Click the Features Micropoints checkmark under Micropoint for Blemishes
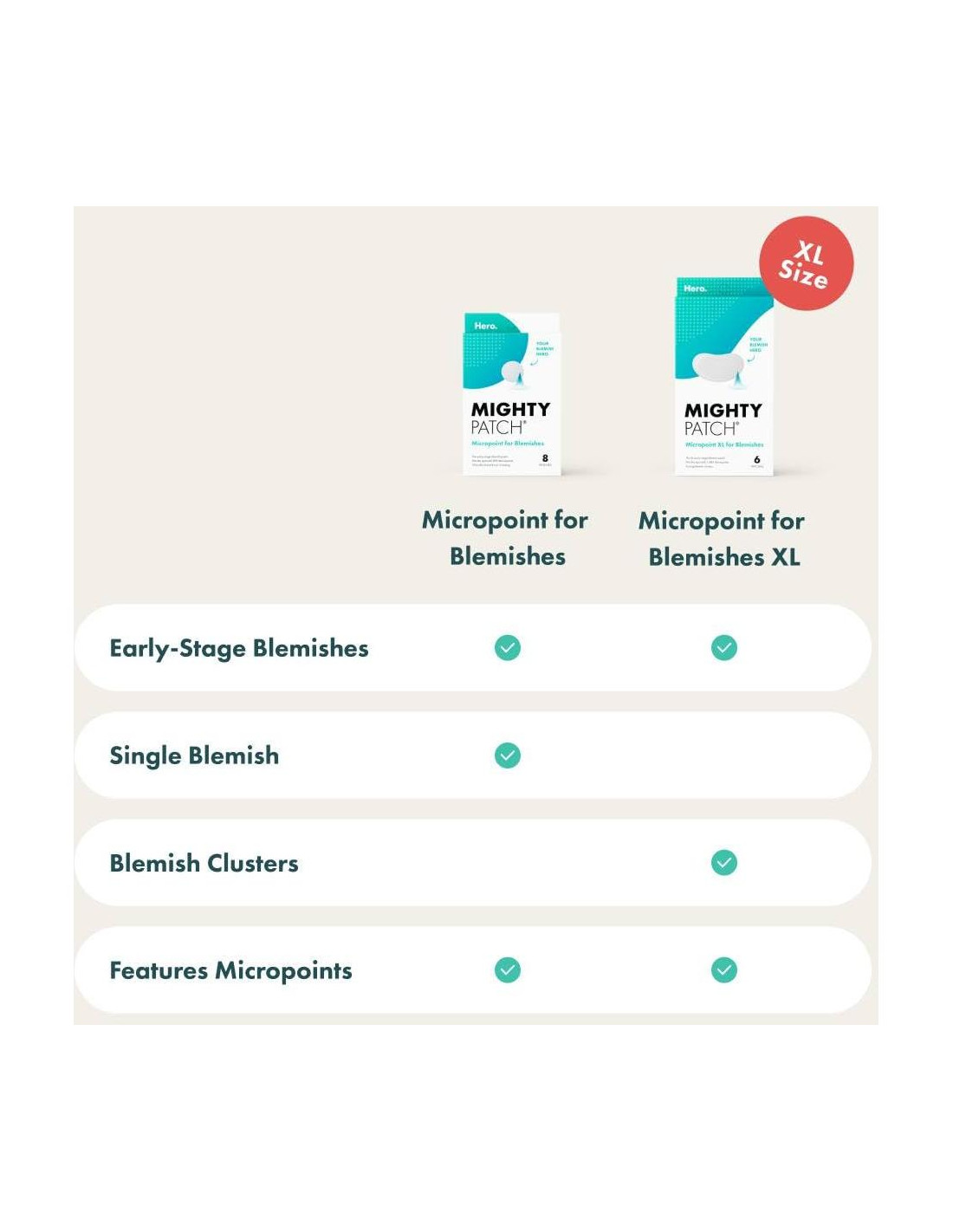 (x=508, y=970)
